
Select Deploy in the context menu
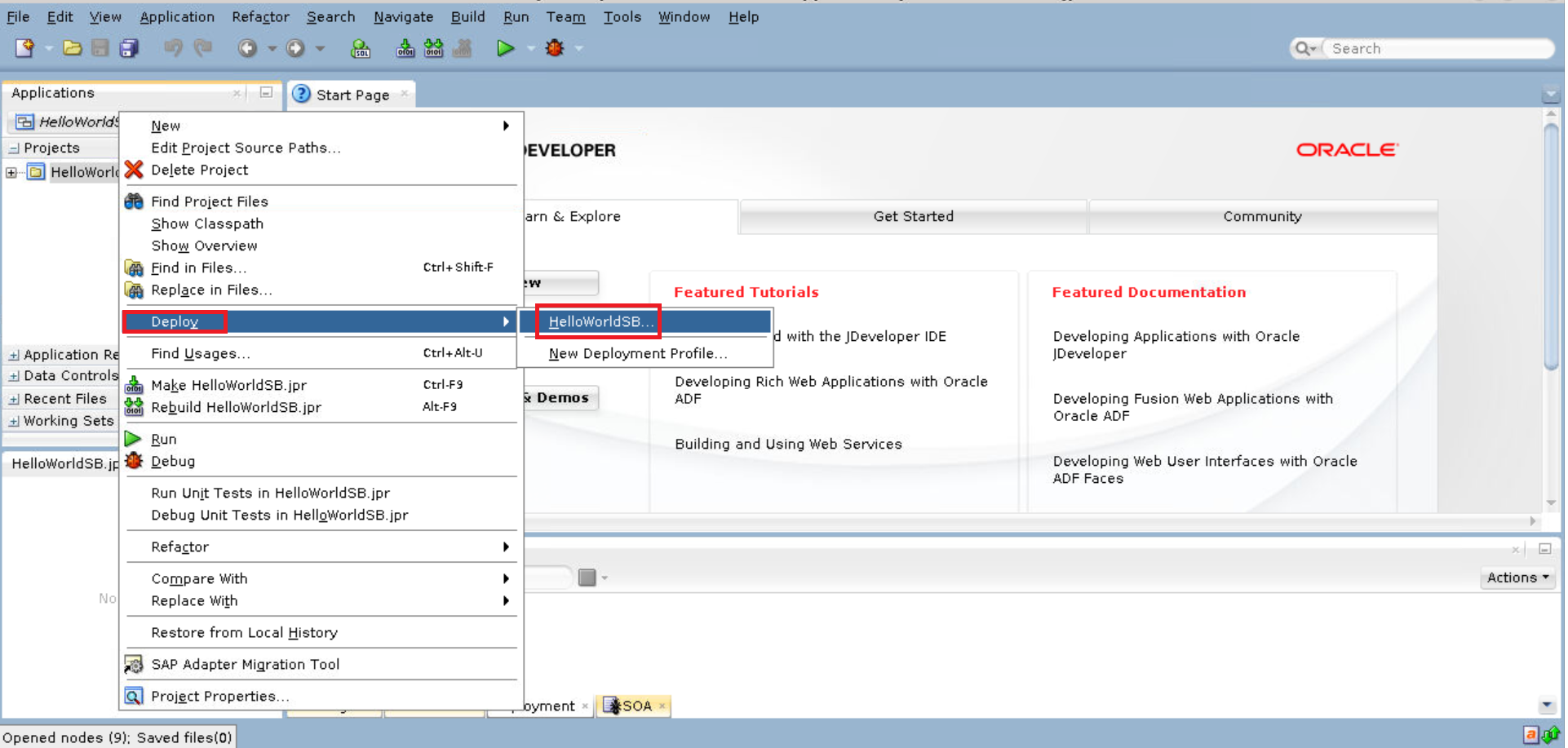(321, 321)
